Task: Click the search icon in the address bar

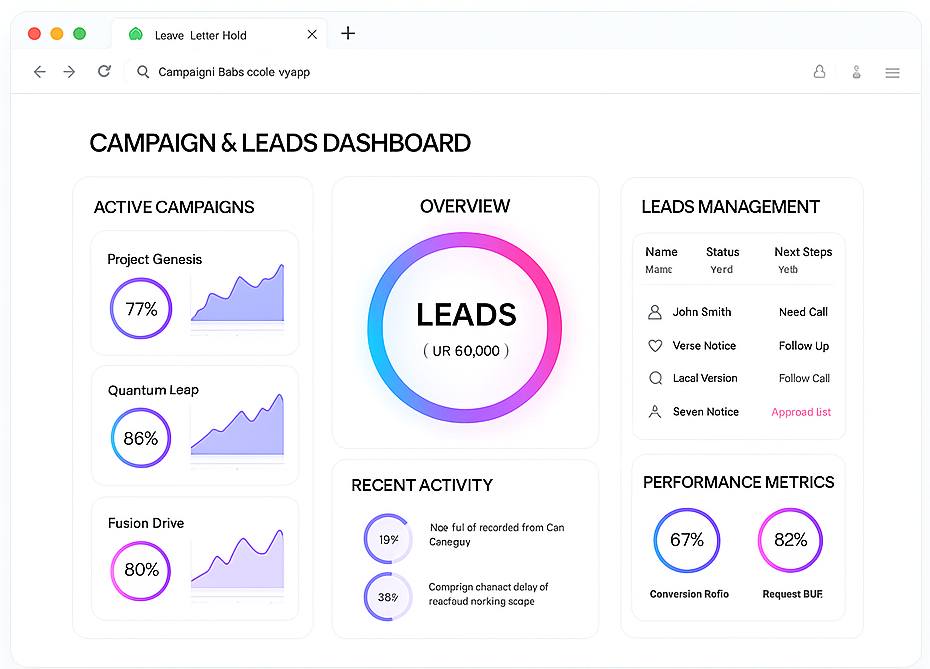Action: (143, 72)
